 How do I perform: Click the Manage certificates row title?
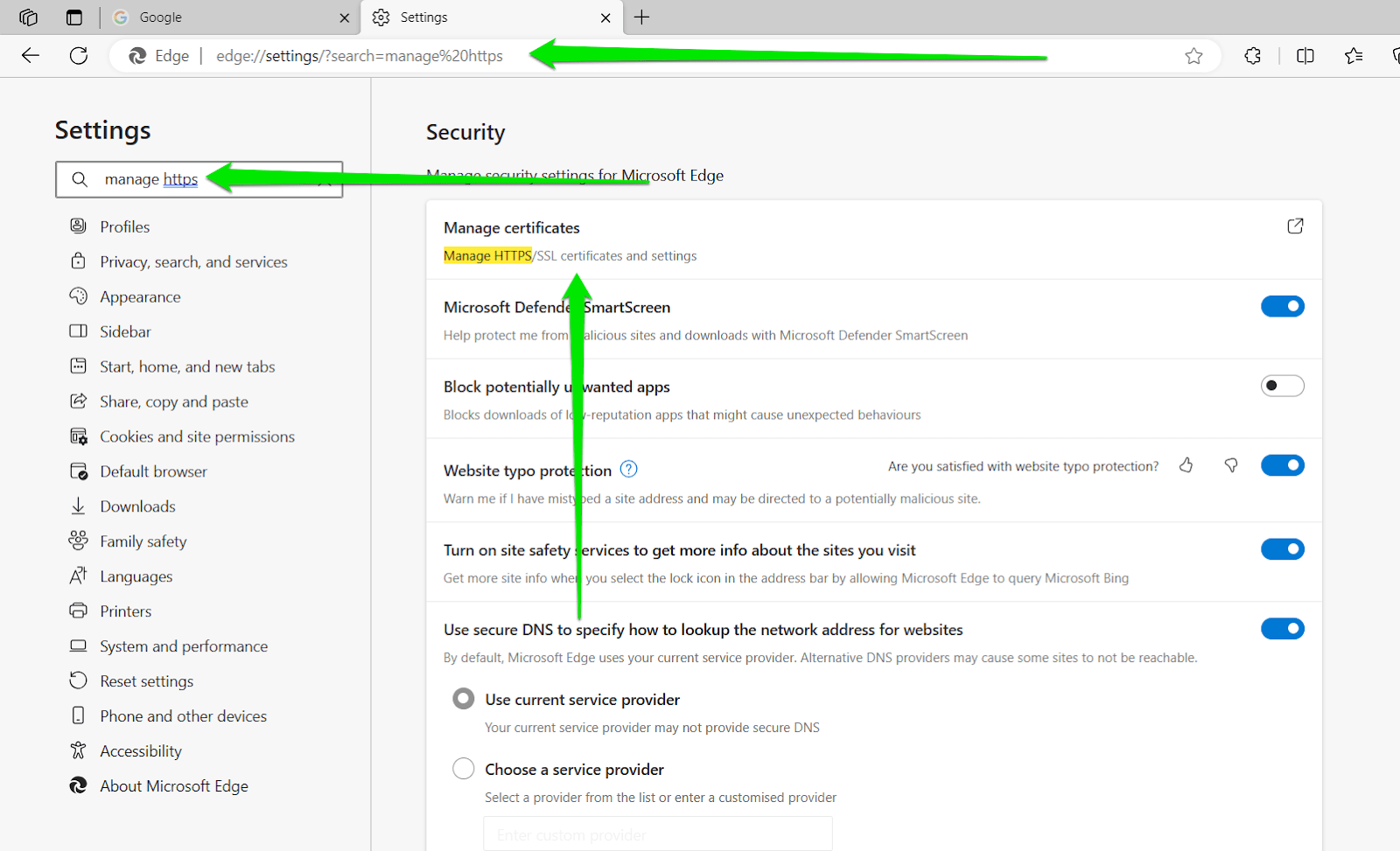pyautogui.click(x=512, y=227)
